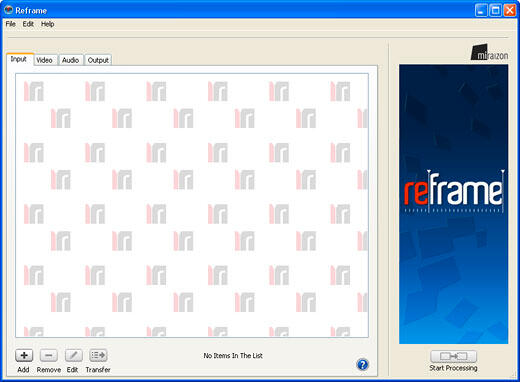Open the Edit menu

pos(28,24)
